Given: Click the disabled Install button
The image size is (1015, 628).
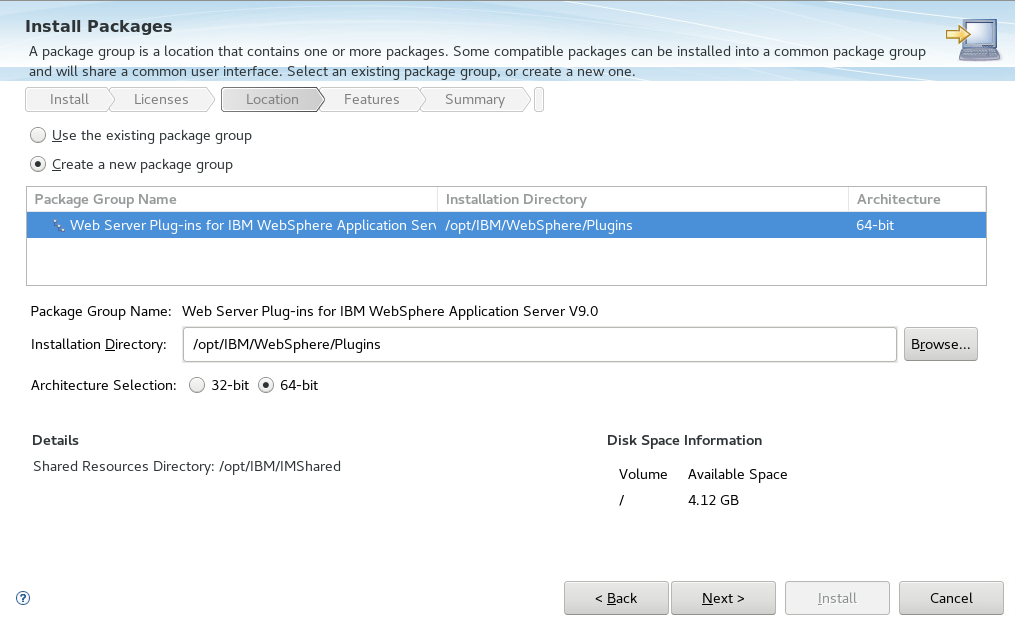Looking at the screenshot, I should 837,598.
